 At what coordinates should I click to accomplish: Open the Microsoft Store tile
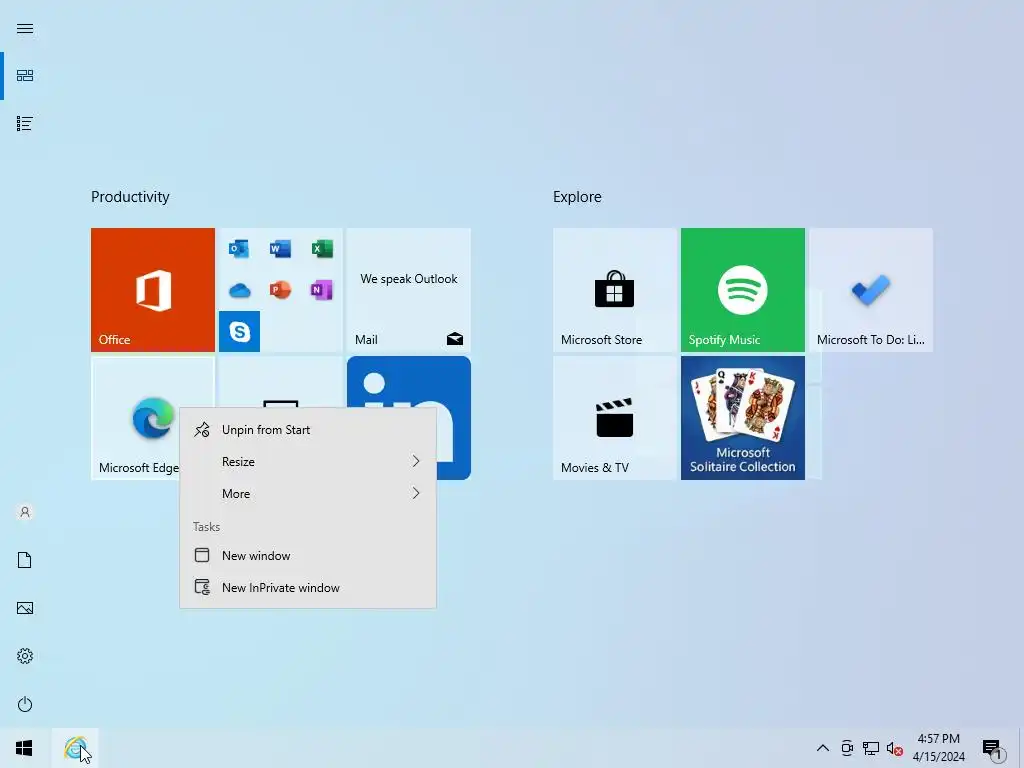pos(615,290)
